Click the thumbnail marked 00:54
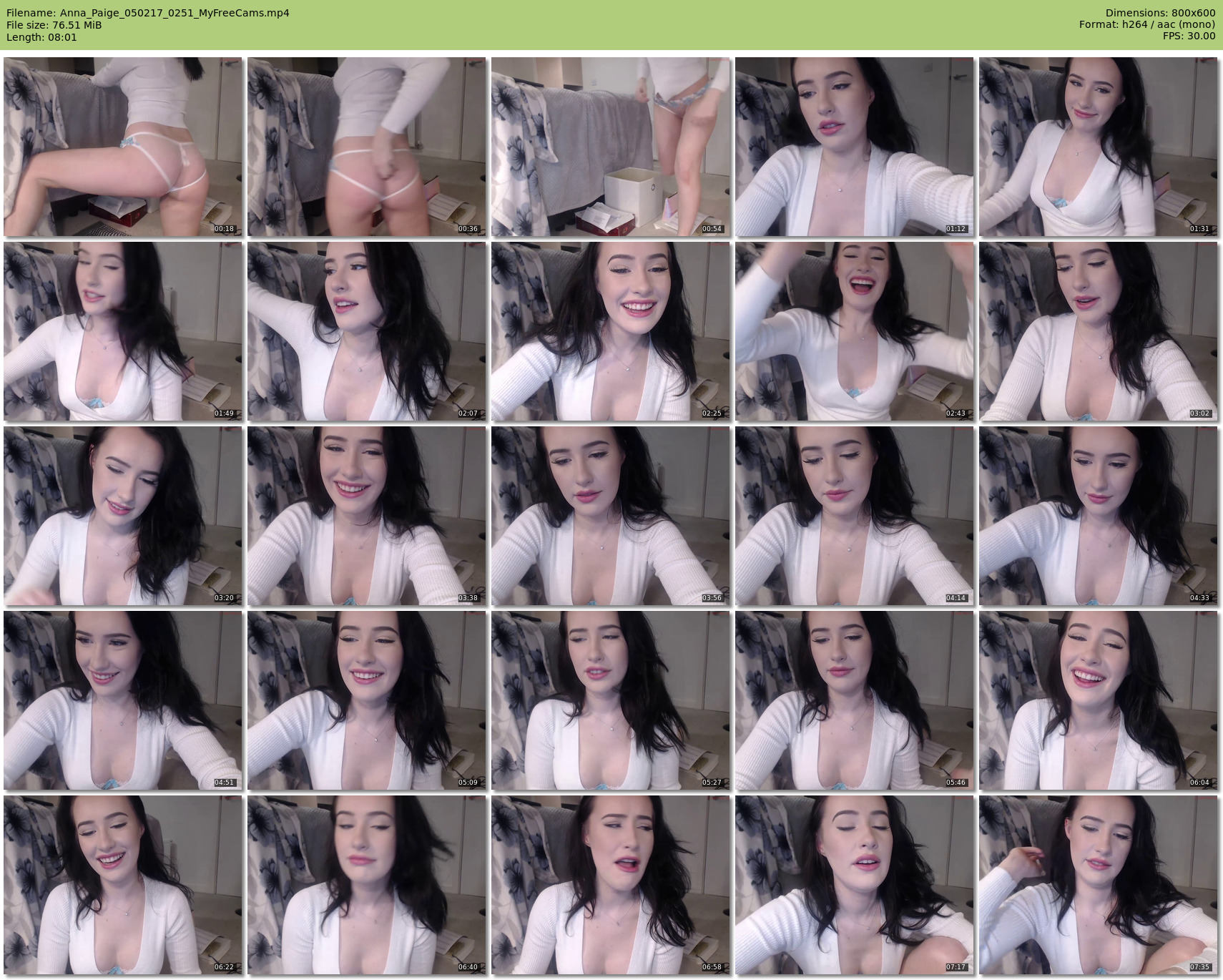Image resolution: width=1223 pixels, height=980 pixels. click(611, 147)
